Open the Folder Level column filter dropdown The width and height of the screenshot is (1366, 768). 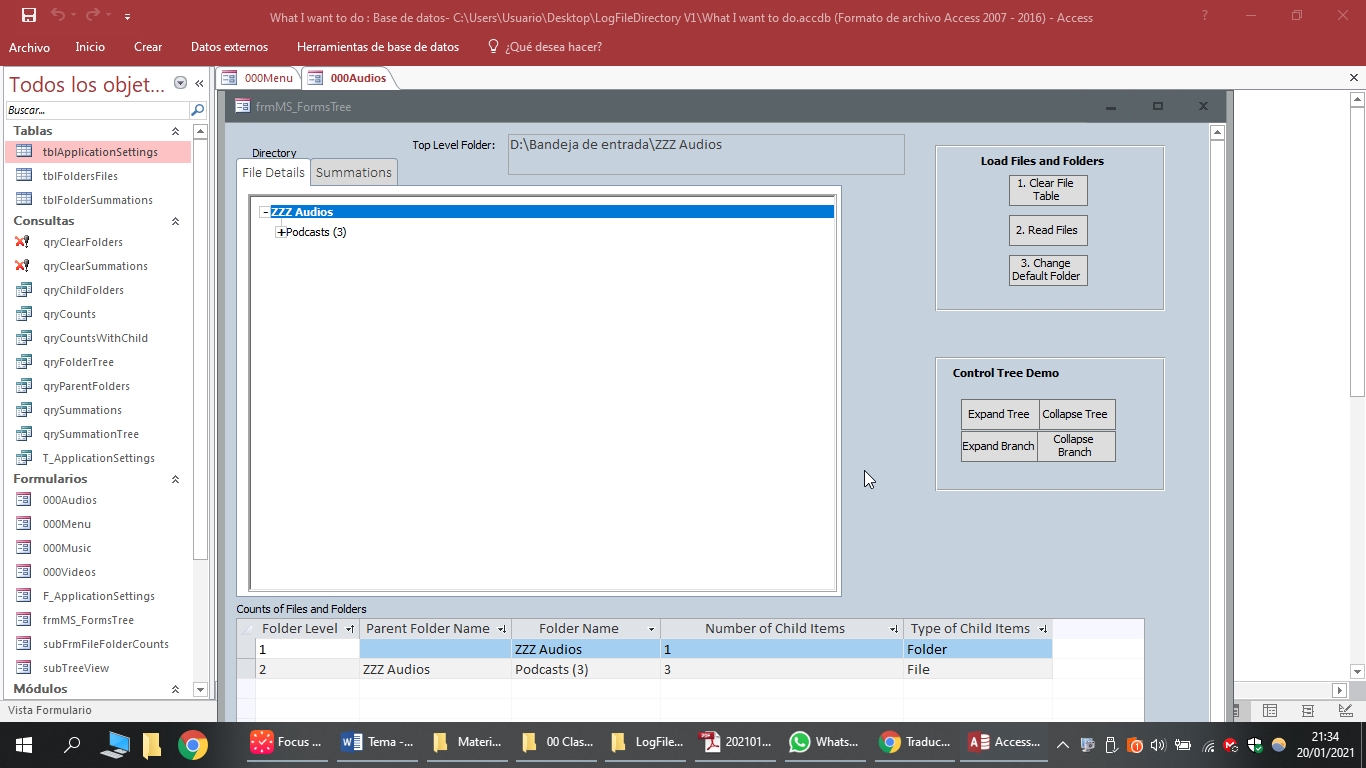[x=349, y=629]
